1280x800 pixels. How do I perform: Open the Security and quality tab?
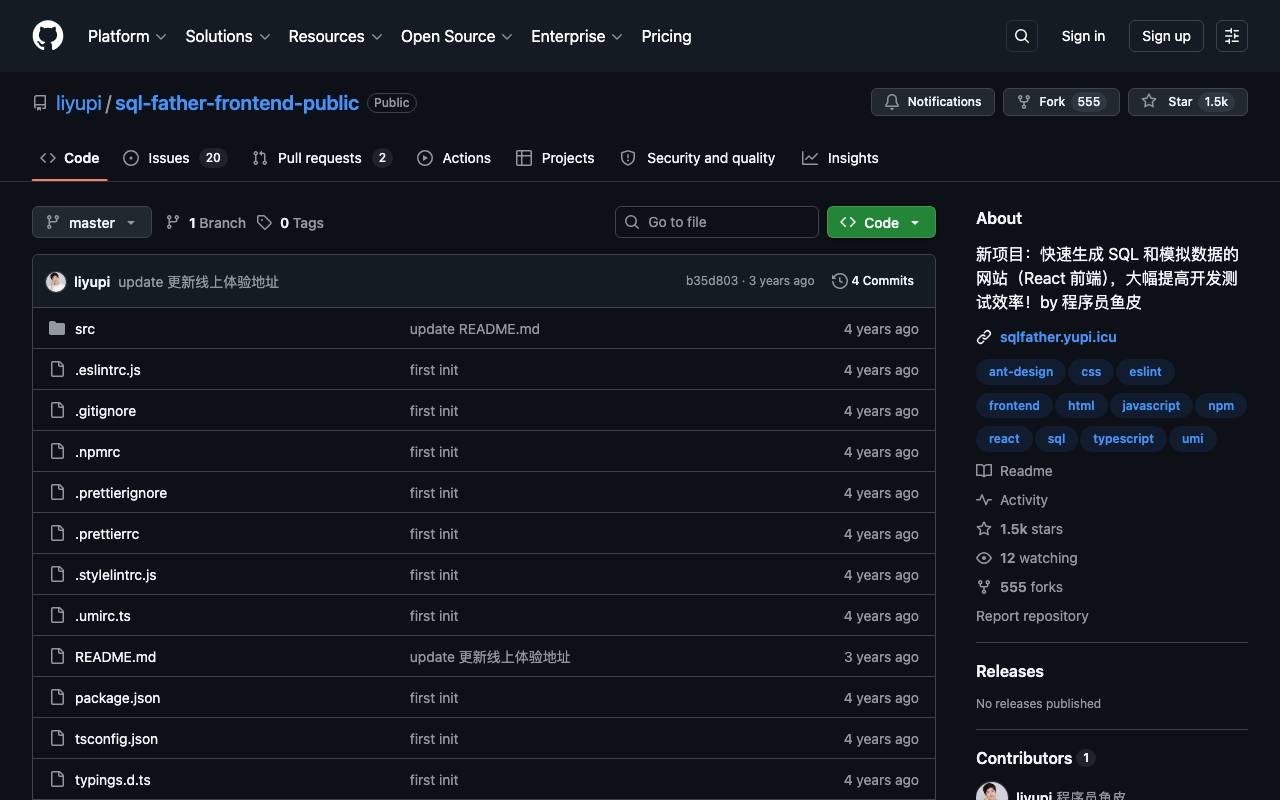(698, 158)
